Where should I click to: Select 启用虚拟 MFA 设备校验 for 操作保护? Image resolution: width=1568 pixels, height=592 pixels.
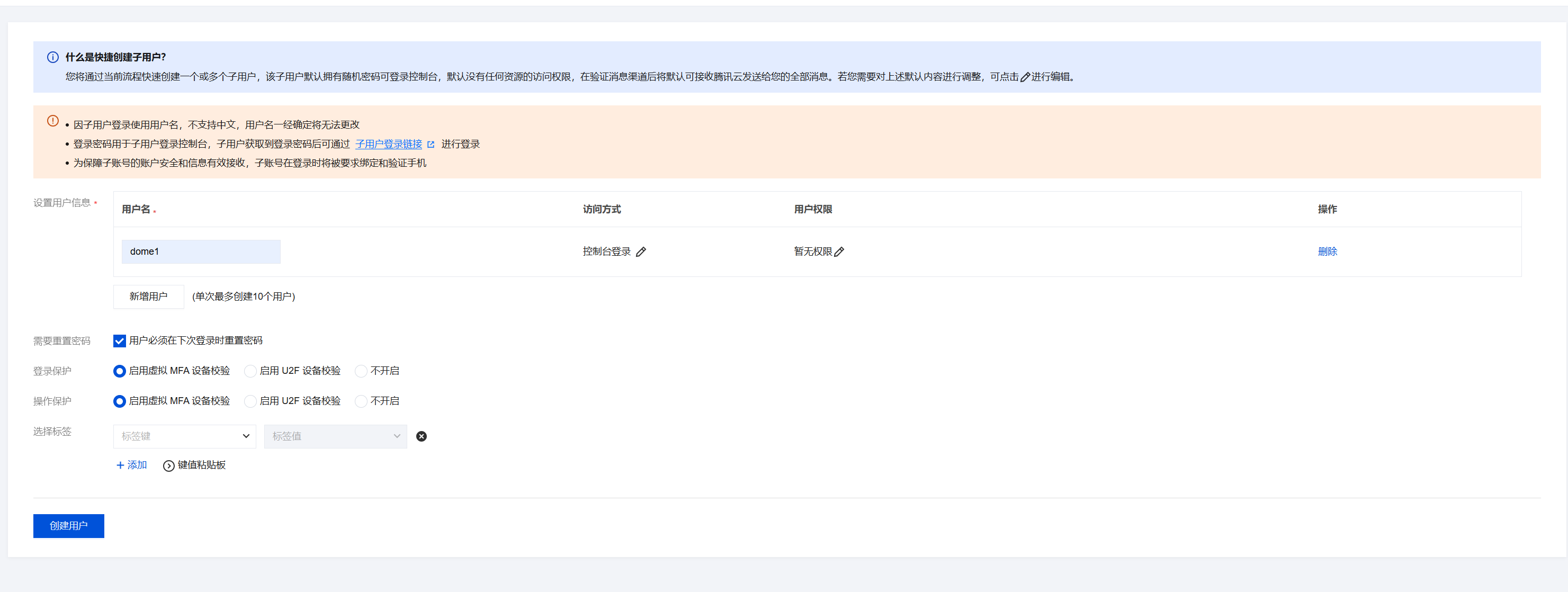point(119,401)
